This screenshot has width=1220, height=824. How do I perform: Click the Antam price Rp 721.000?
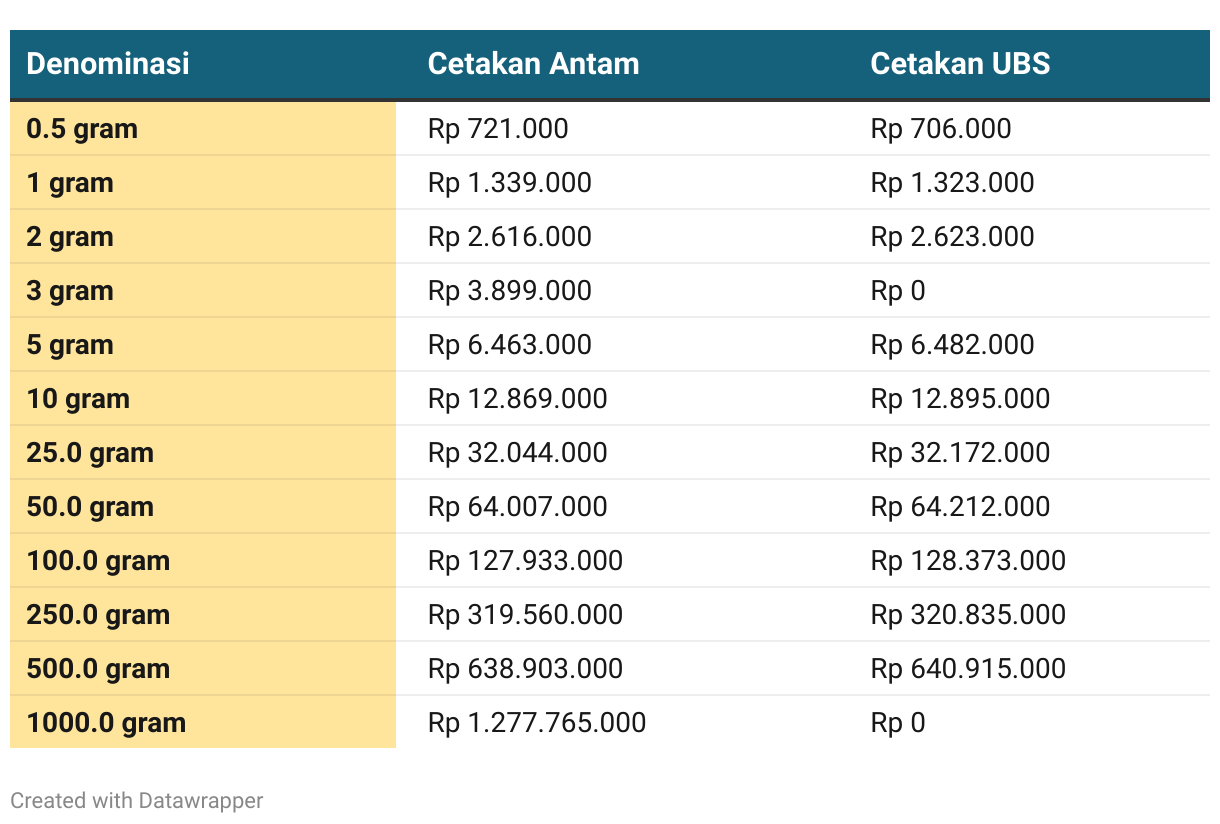click(498, 129)
